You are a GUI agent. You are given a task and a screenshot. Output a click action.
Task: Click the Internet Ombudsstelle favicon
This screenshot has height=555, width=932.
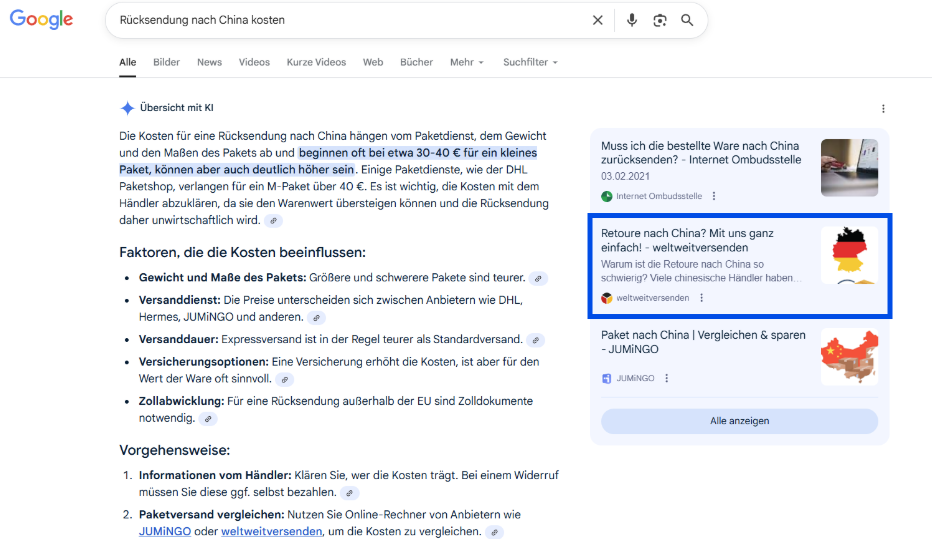(606, 196)
